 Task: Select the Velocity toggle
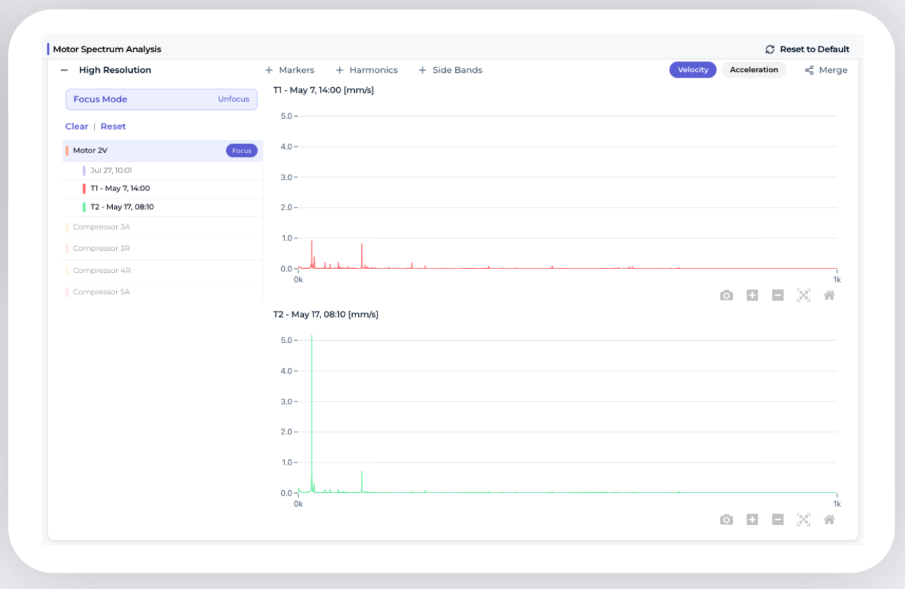(693, 70)
